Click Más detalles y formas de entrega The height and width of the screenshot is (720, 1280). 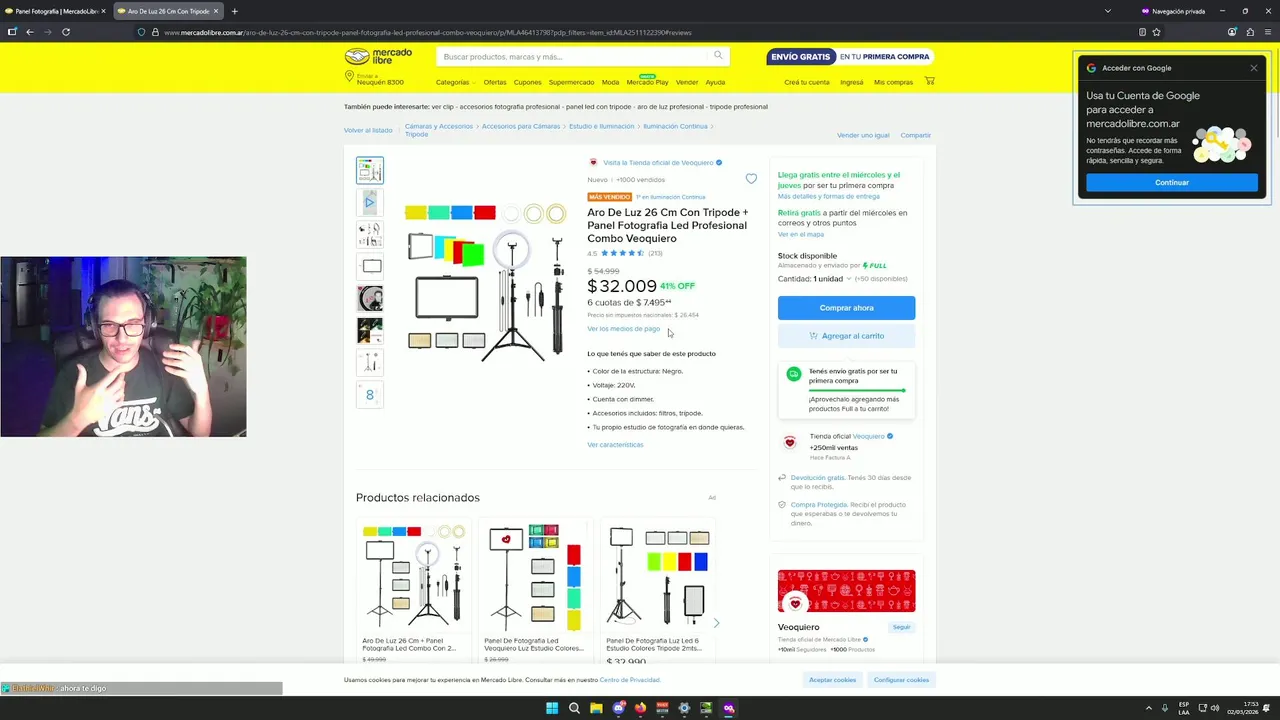(829, 196)
